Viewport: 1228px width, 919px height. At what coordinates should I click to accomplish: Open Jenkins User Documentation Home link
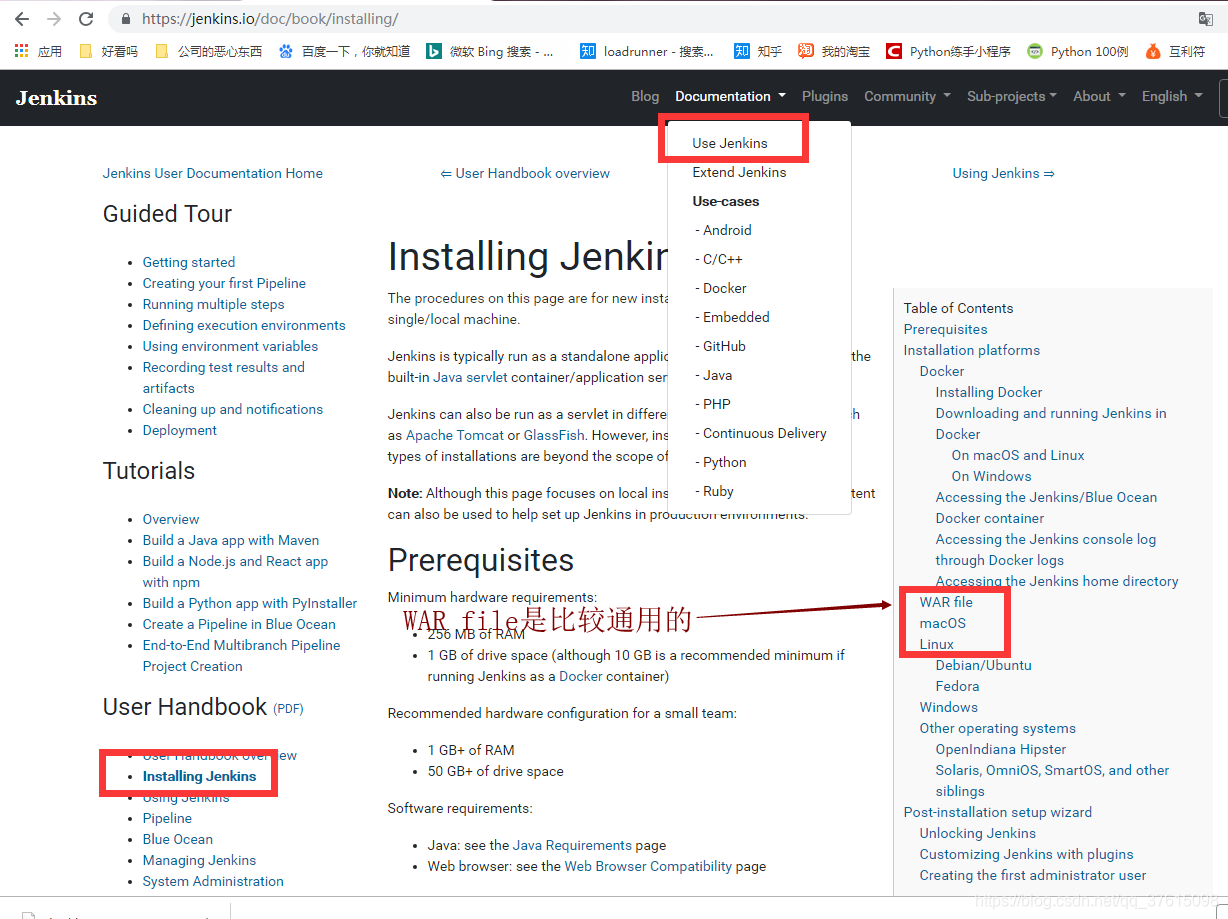(213, 173)
